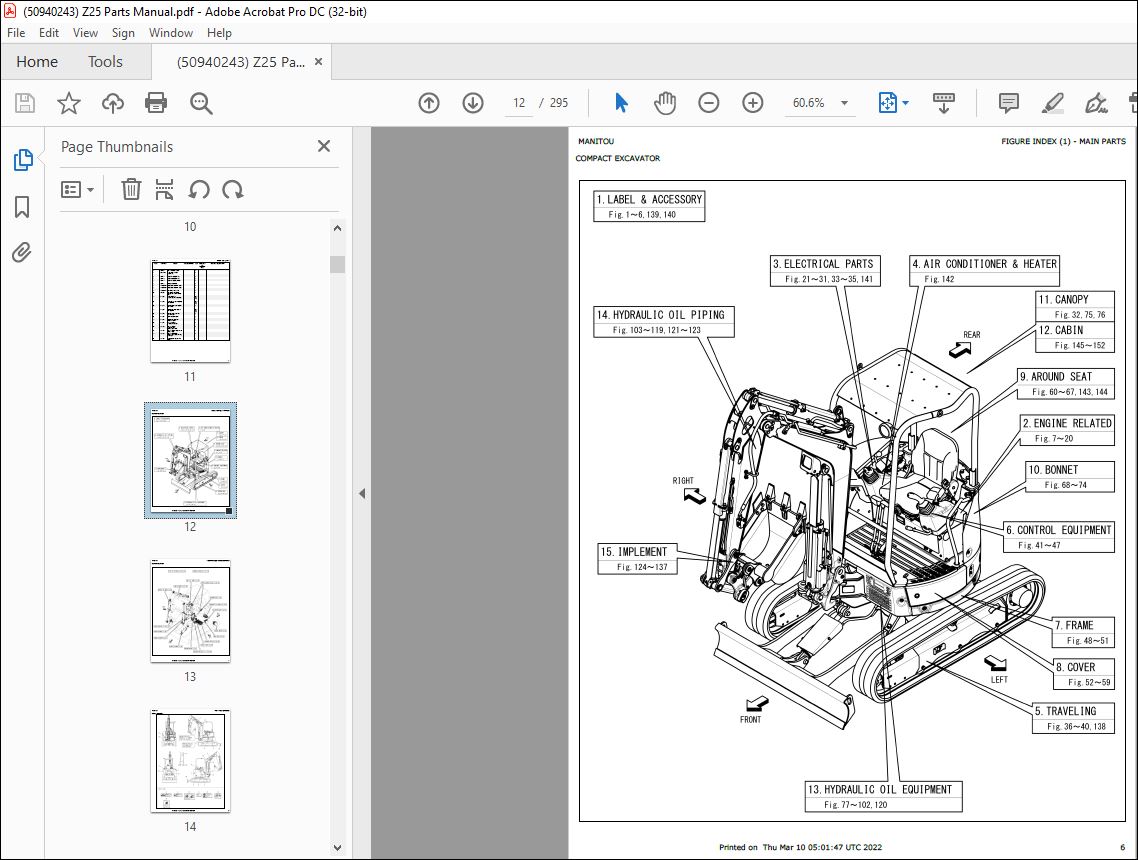Delete selected page thumbnails
Viewport: 1138px width, 860px height.
(131, 189)
